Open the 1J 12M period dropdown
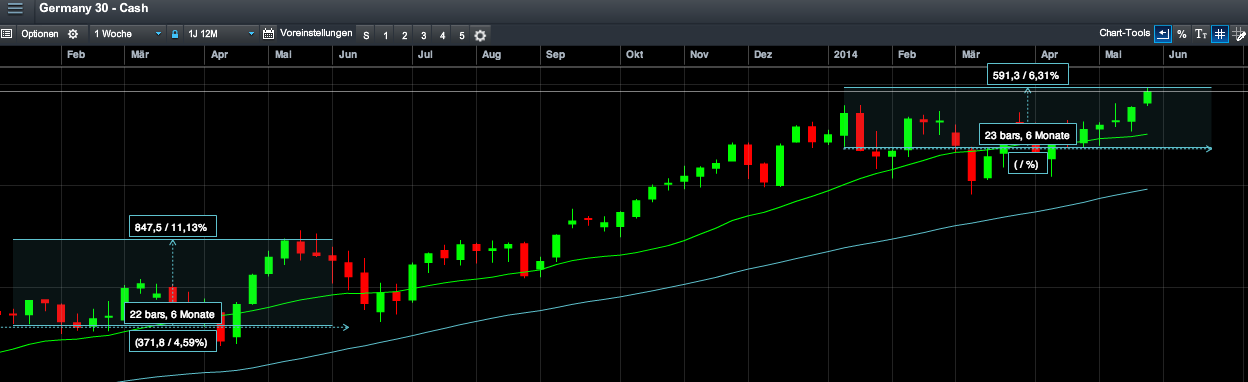 click(220, 34)
